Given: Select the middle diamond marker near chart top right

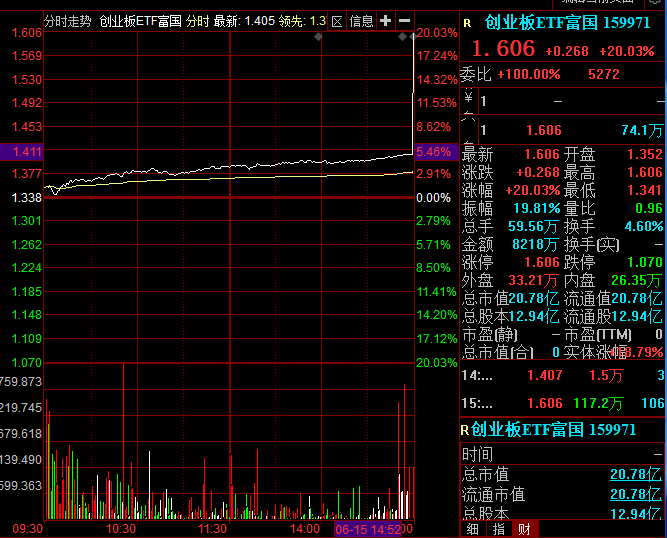Looking at the screenshot, I should [x=402, y=37].
